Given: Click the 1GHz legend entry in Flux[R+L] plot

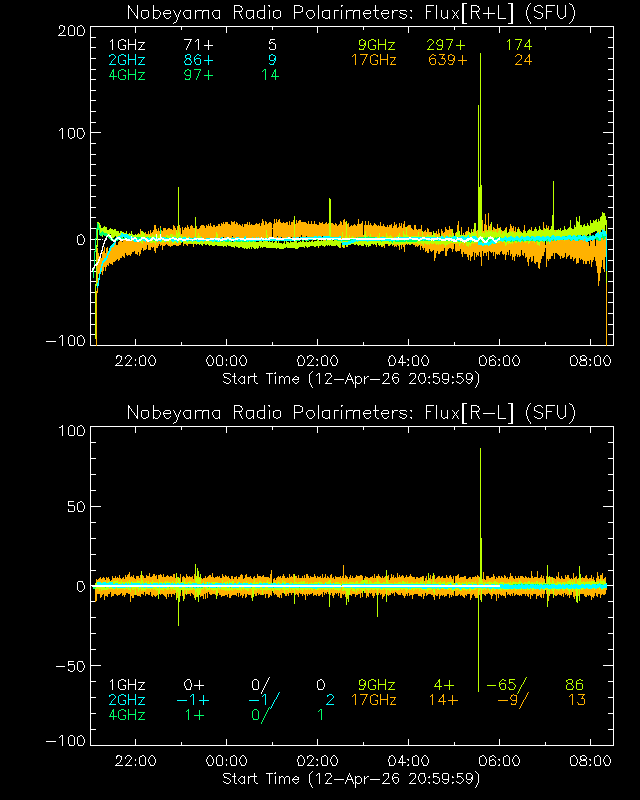Looking at the screenshot, I should tap(126, 45).
